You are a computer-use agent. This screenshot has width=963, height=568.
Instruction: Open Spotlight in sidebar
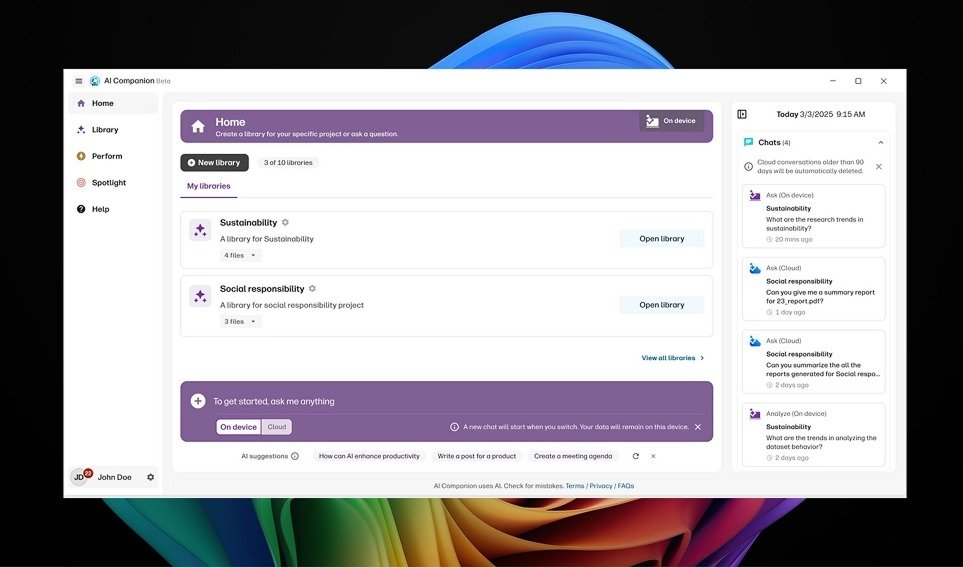point(113,182)
